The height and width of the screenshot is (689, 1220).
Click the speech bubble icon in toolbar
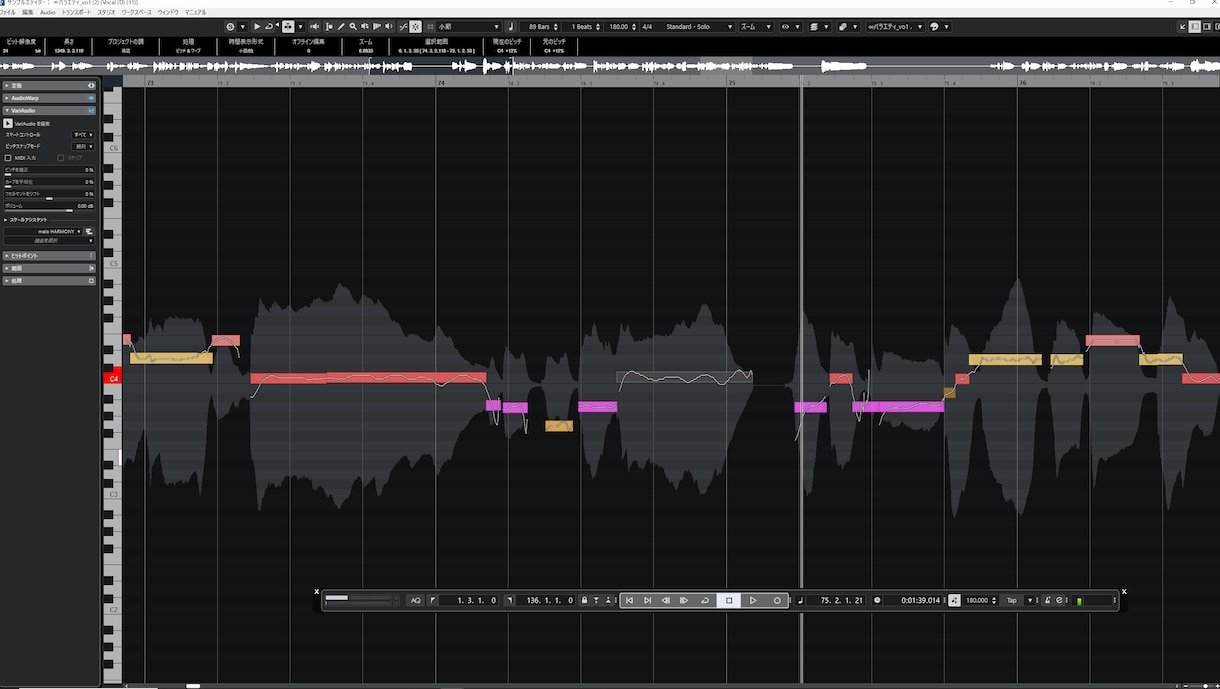point(934,26)
